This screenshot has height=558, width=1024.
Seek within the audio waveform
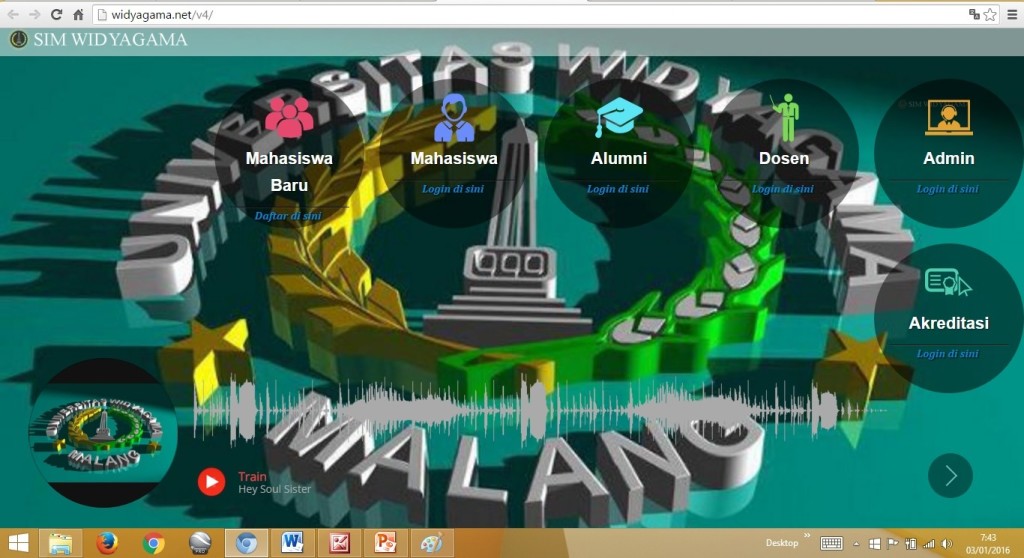tap(542, 410)
